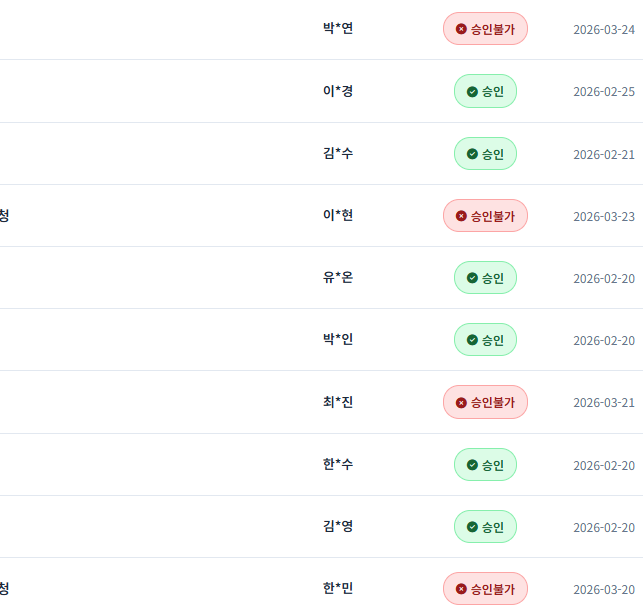643x606 pixels.
Task: Click the 승인불가 badge for 한*민
Action: (485, 589)
